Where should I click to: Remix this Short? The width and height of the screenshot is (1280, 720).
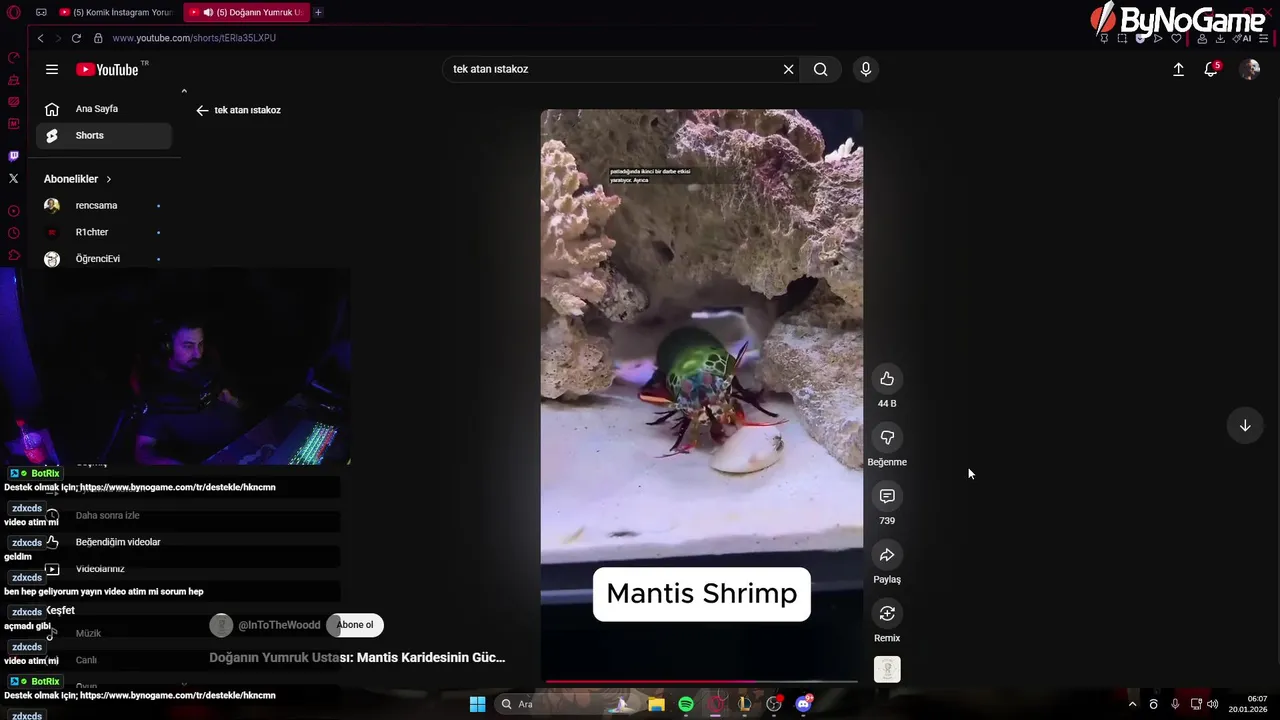coord(887,613)
